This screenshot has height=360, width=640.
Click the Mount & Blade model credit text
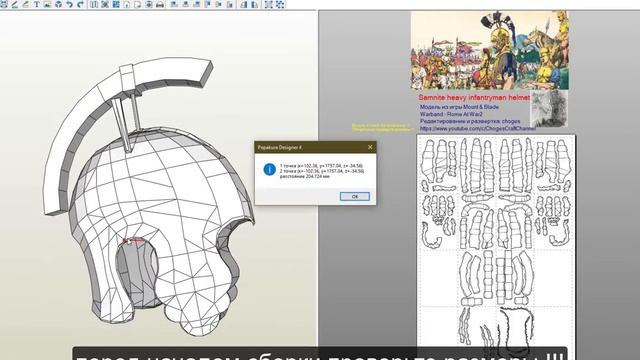coord(459,107)
